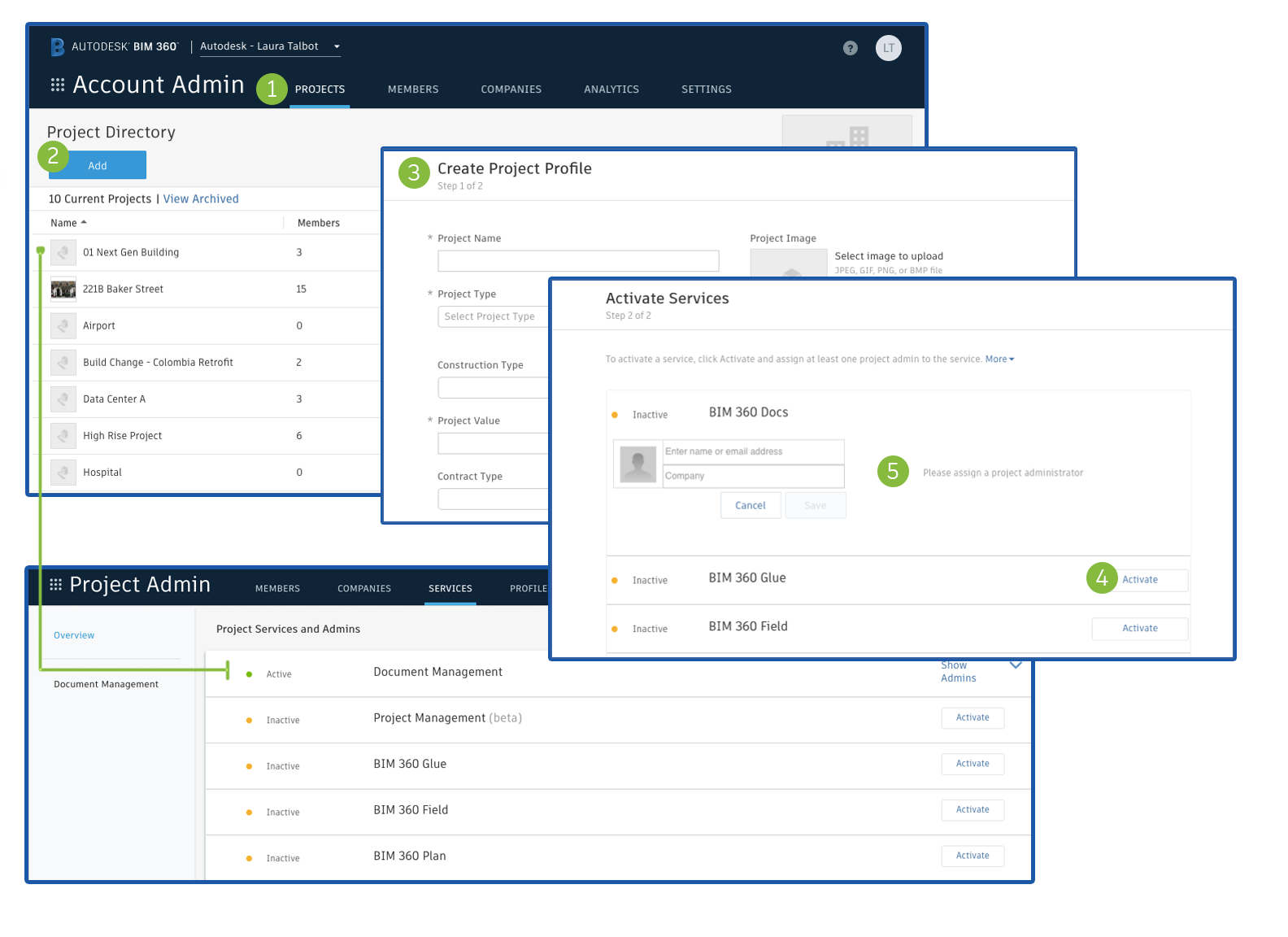
Task: Click the LT user avatar
Action: (889, 48)
